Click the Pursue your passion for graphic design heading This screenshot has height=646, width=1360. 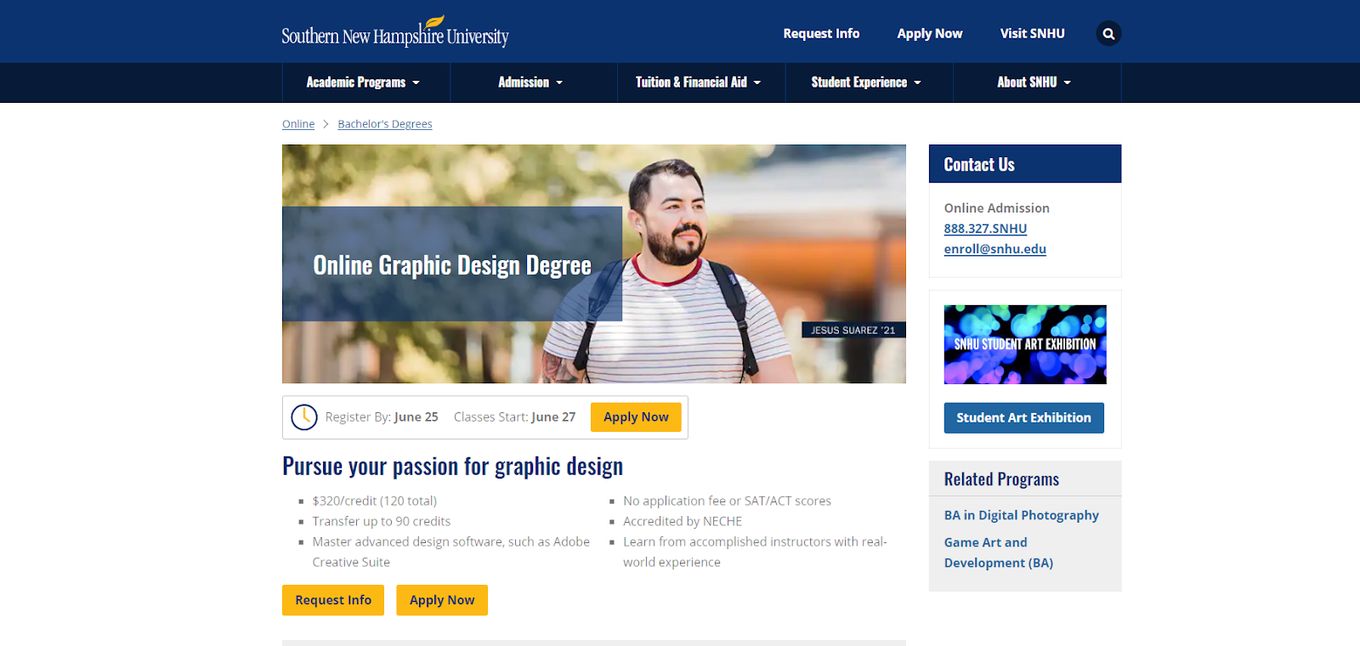tap(452, 466)
